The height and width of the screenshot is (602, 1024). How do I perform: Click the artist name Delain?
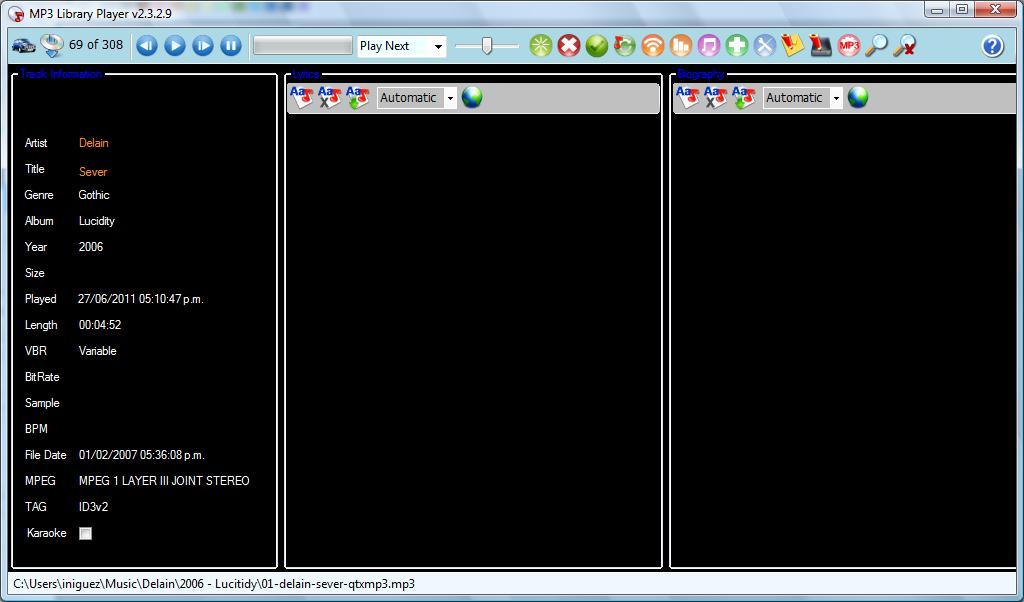pos(93,143)
